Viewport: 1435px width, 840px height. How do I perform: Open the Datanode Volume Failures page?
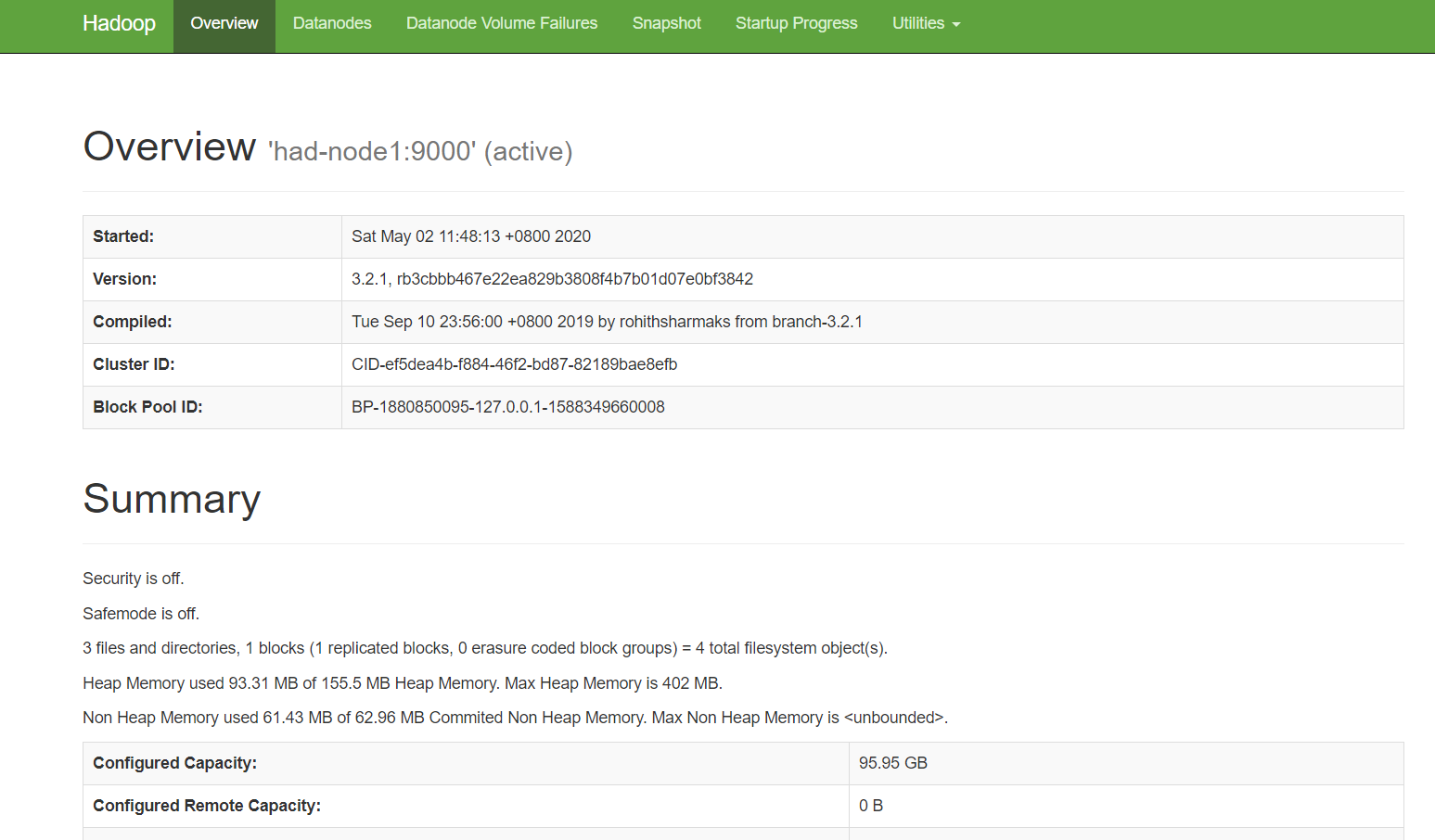tap(501, 23)
